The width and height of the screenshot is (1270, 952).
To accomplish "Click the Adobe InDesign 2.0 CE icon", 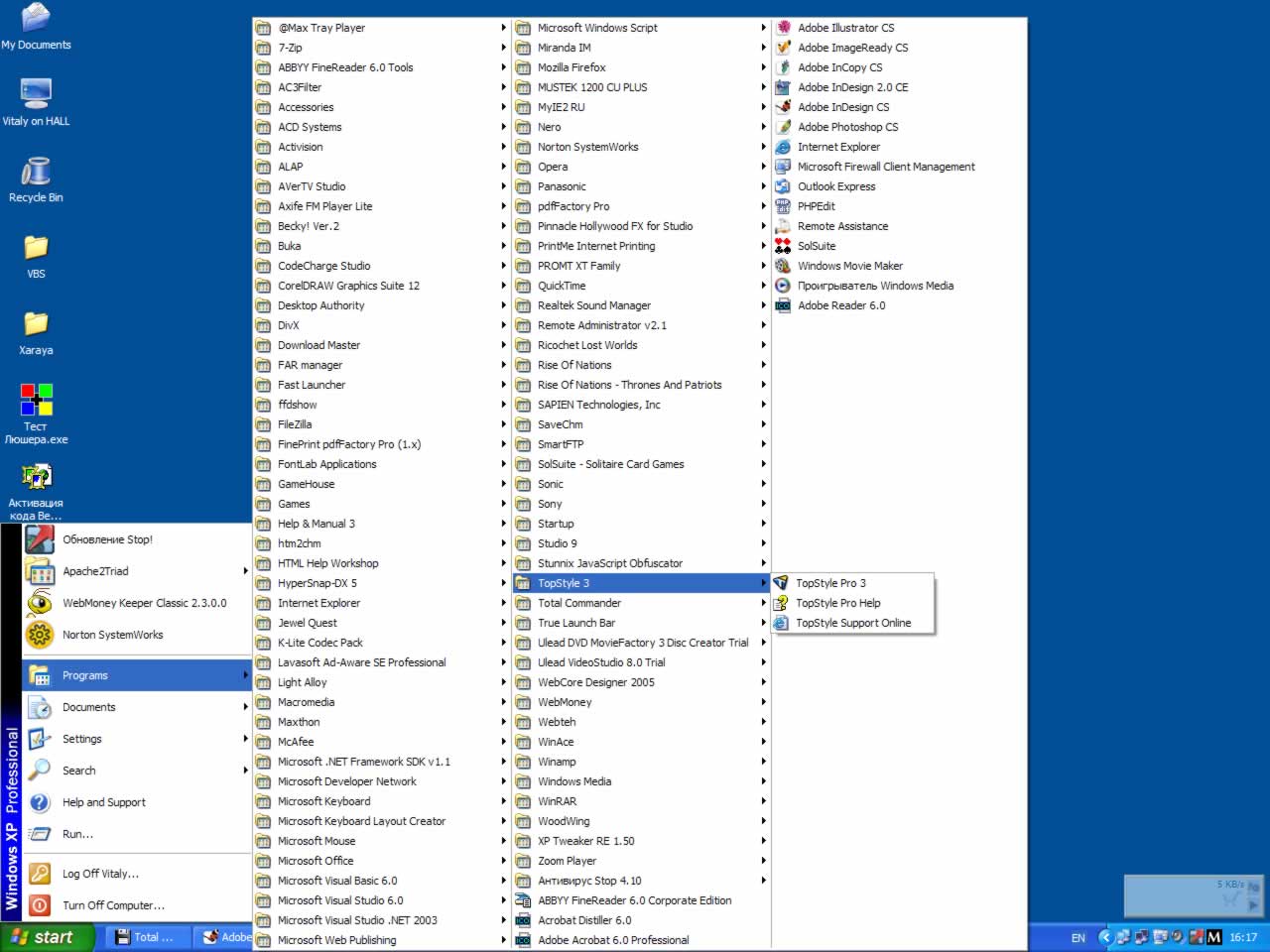I will click(x=783, y=87).
